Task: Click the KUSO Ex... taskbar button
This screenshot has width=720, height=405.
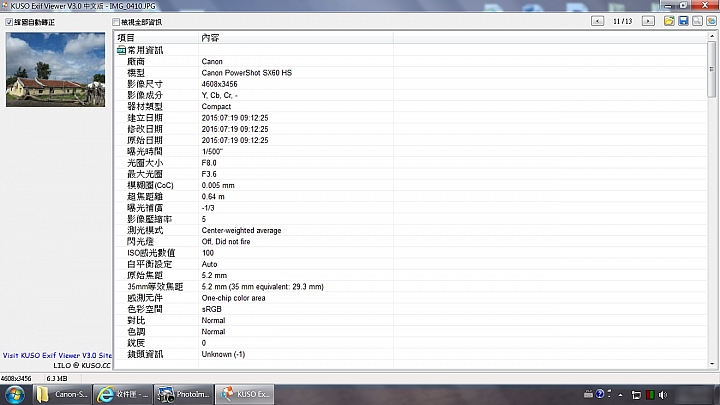Action: click(245, 394)
